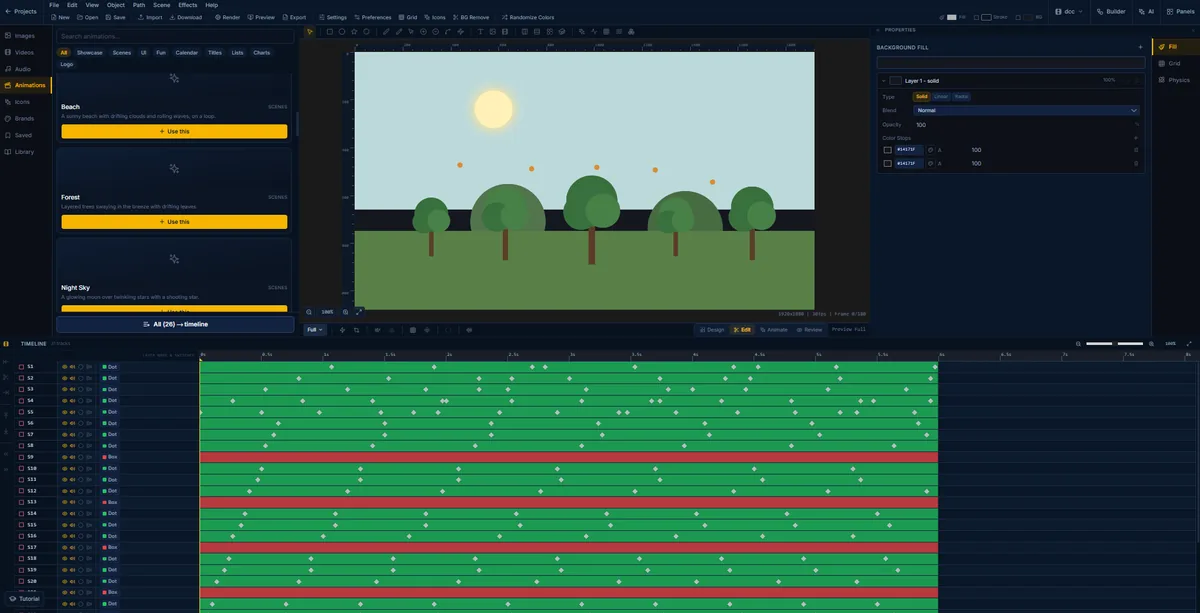Use the Beach animation
The height and width of the screenshot is (613, 1200).
(174, 131)
